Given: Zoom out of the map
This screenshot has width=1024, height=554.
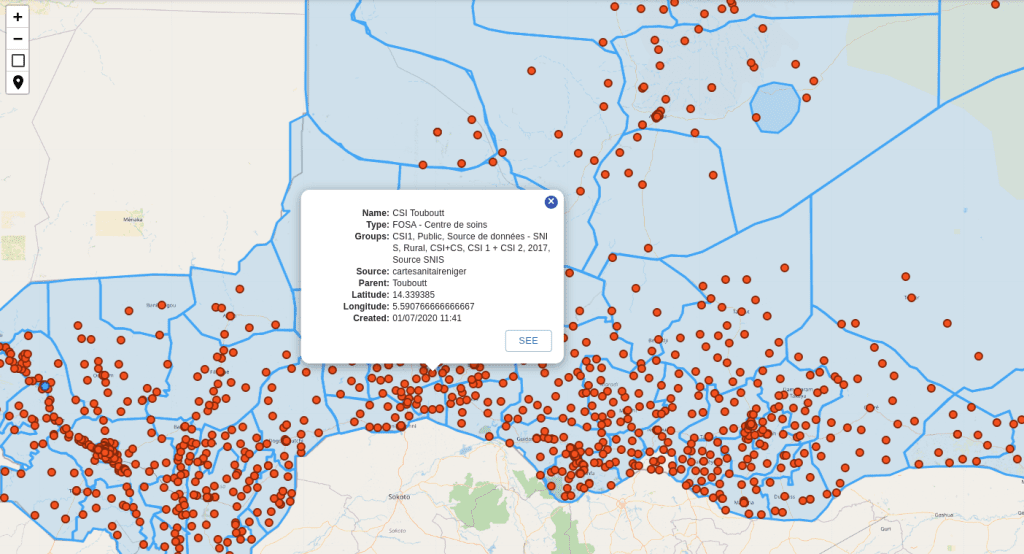Looking at the screenshot, I should (18, 39).
